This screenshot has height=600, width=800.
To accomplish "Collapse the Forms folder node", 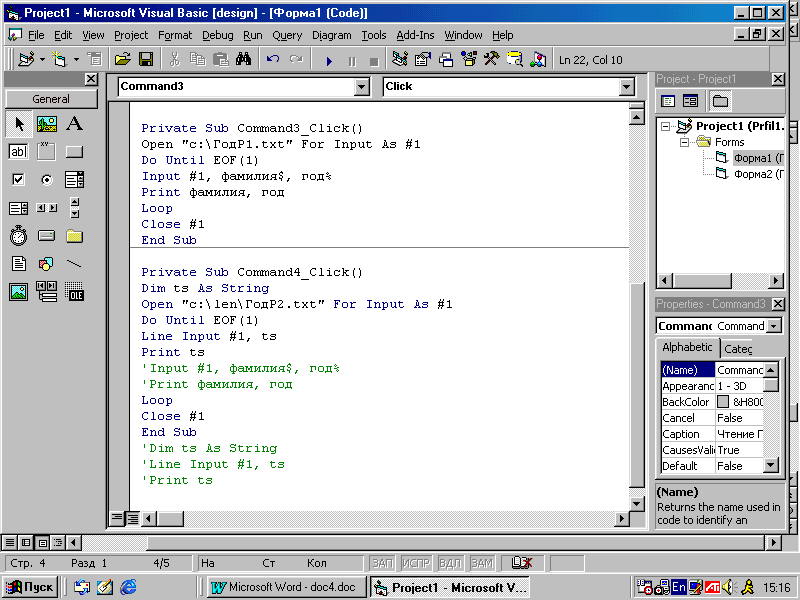I will pos(685,142).
